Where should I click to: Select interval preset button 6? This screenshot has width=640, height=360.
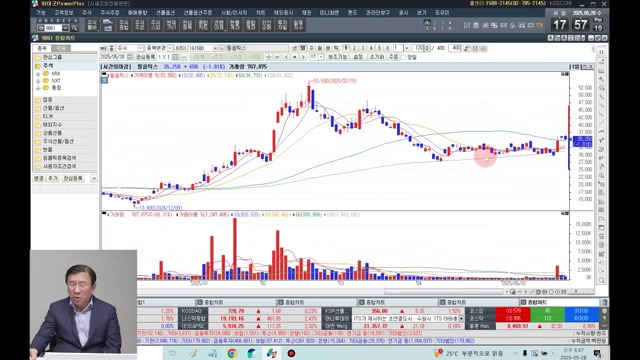pyautogui.click(x=387, y=48)
